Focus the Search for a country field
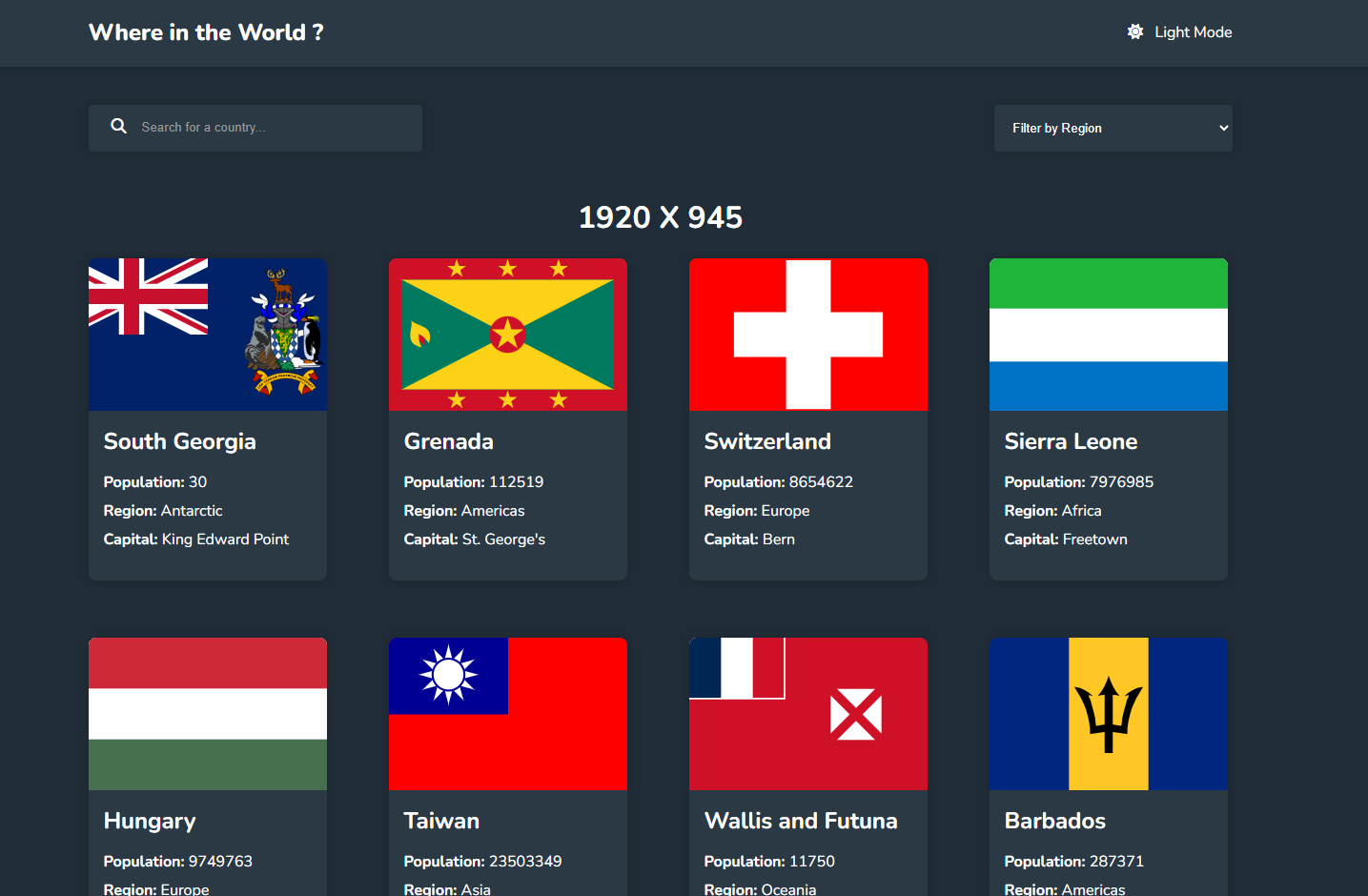The height and width of the screenshot is (896, 1368). tap(255, 128)
